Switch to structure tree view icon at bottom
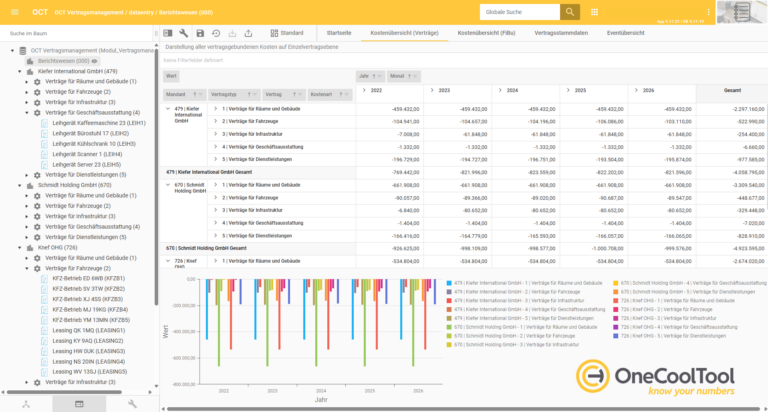This screenshot has width=768, height=412. tap(26, 404)
